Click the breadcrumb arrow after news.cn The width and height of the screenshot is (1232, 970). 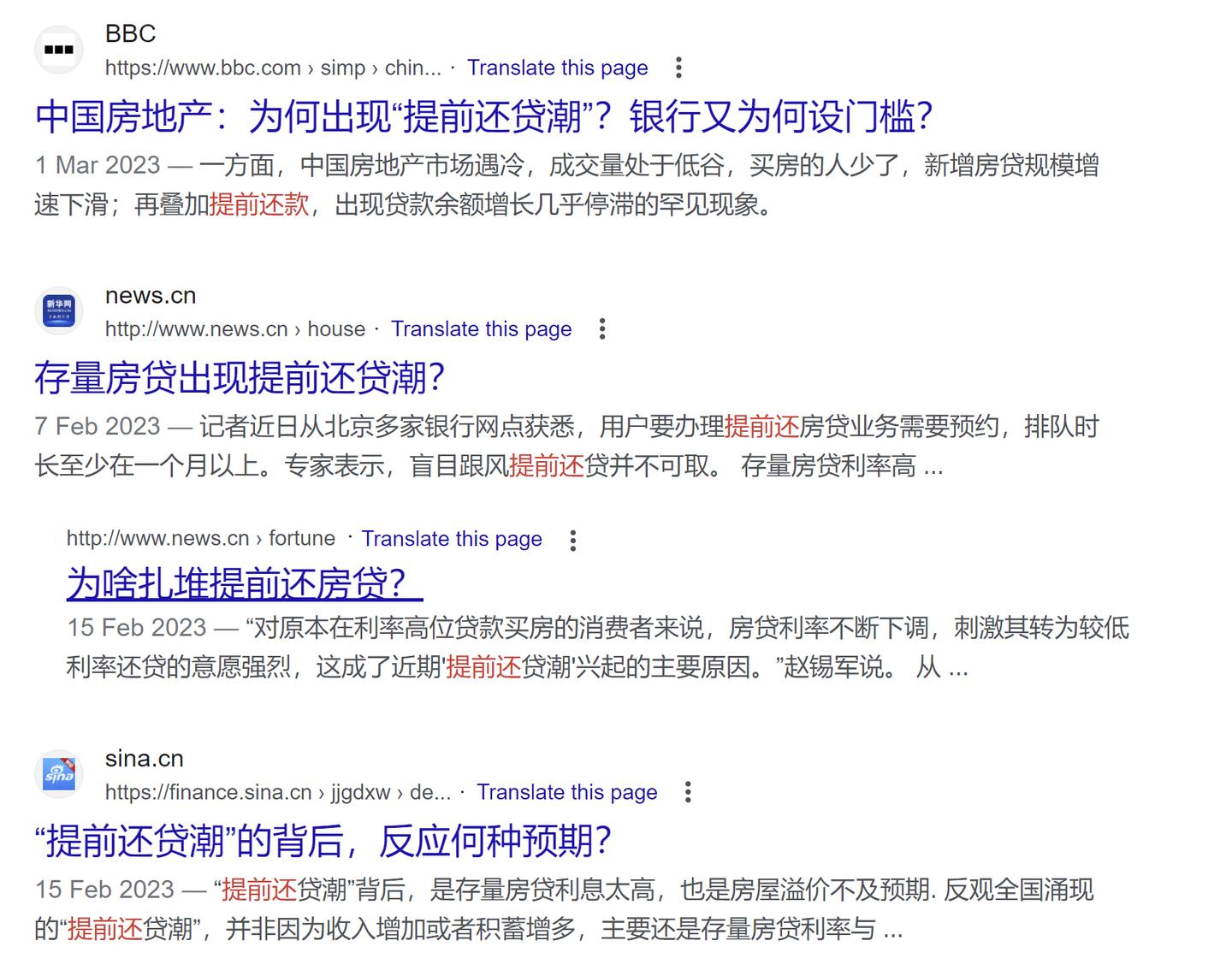click(x=298, y=328)
